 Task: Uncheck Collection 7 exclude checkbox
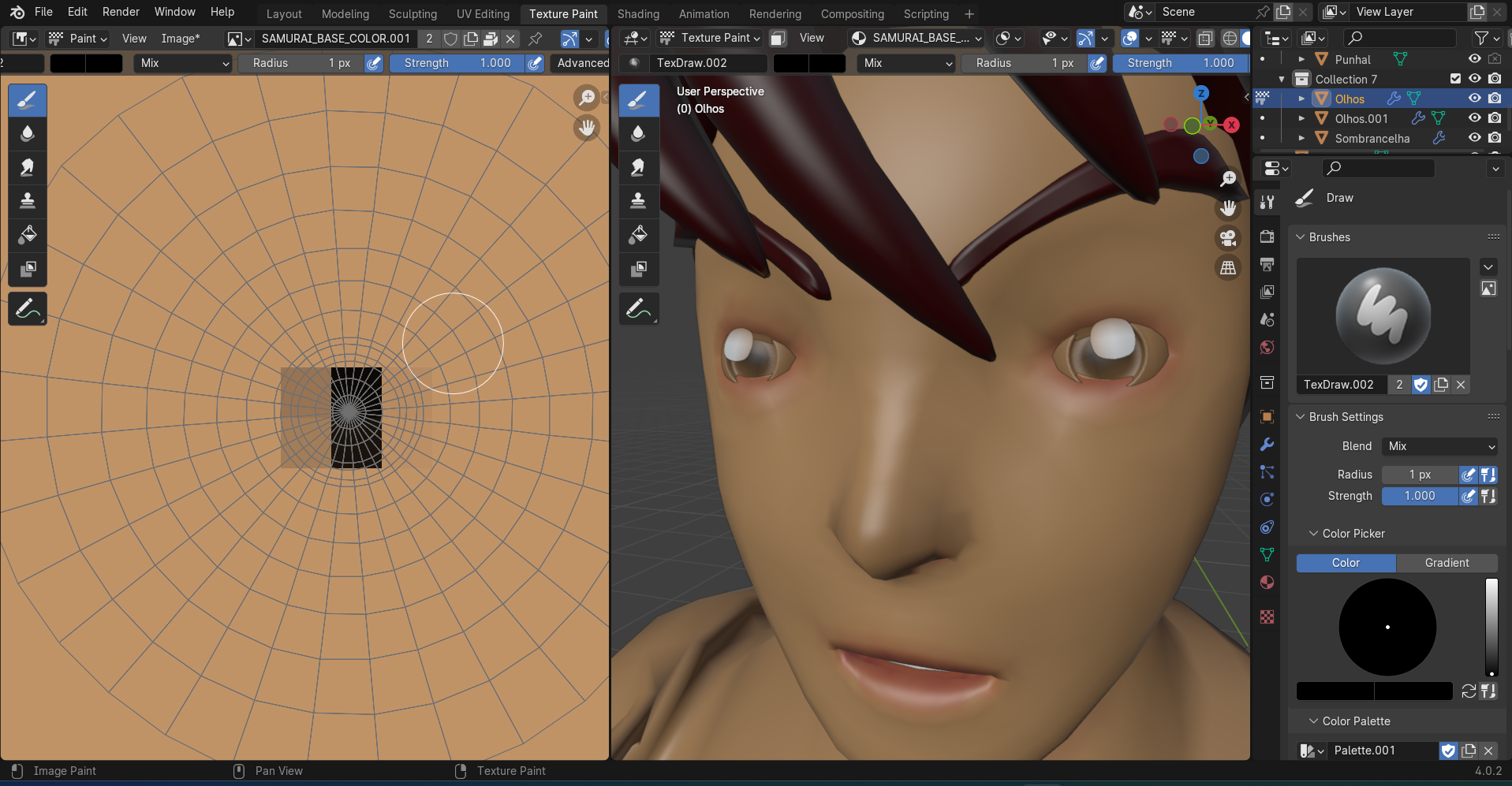[1455, 79]
